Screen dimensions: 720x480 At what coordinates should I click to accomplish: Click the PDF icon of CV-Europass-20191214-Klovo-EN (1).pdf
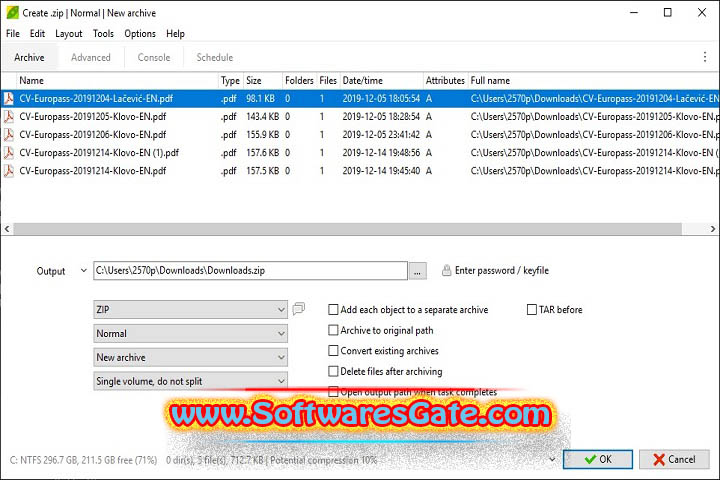coord(9,152)
